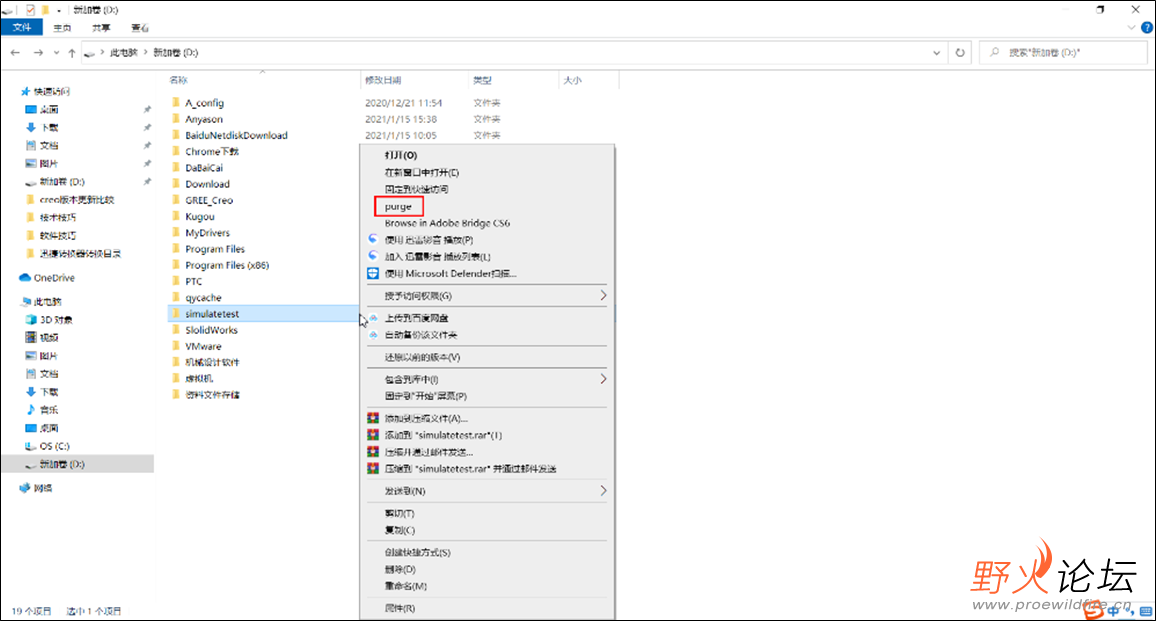Open the 文件 ribbon tab
The image size is (1156, 621).
point(22,27)
